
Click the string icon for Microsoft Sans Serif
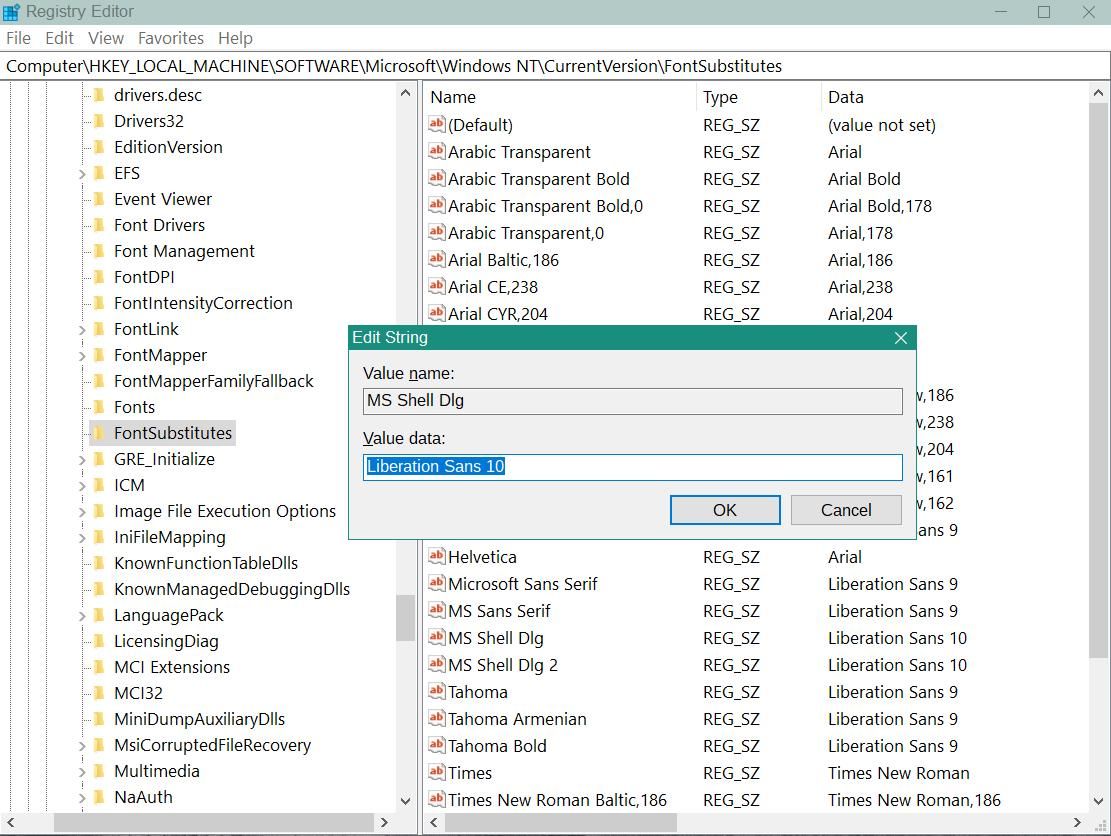pos(436,583)
